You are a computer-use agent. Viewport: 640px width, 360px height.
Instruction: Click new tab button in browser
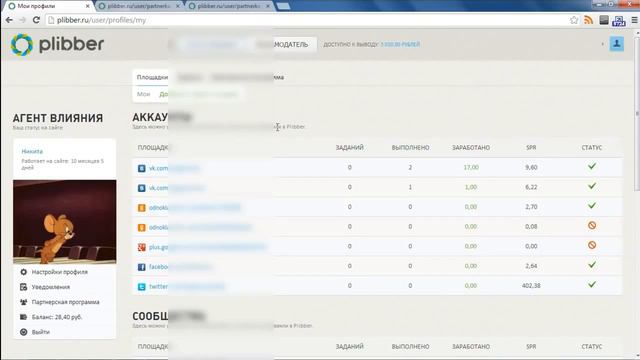(283, 6)
